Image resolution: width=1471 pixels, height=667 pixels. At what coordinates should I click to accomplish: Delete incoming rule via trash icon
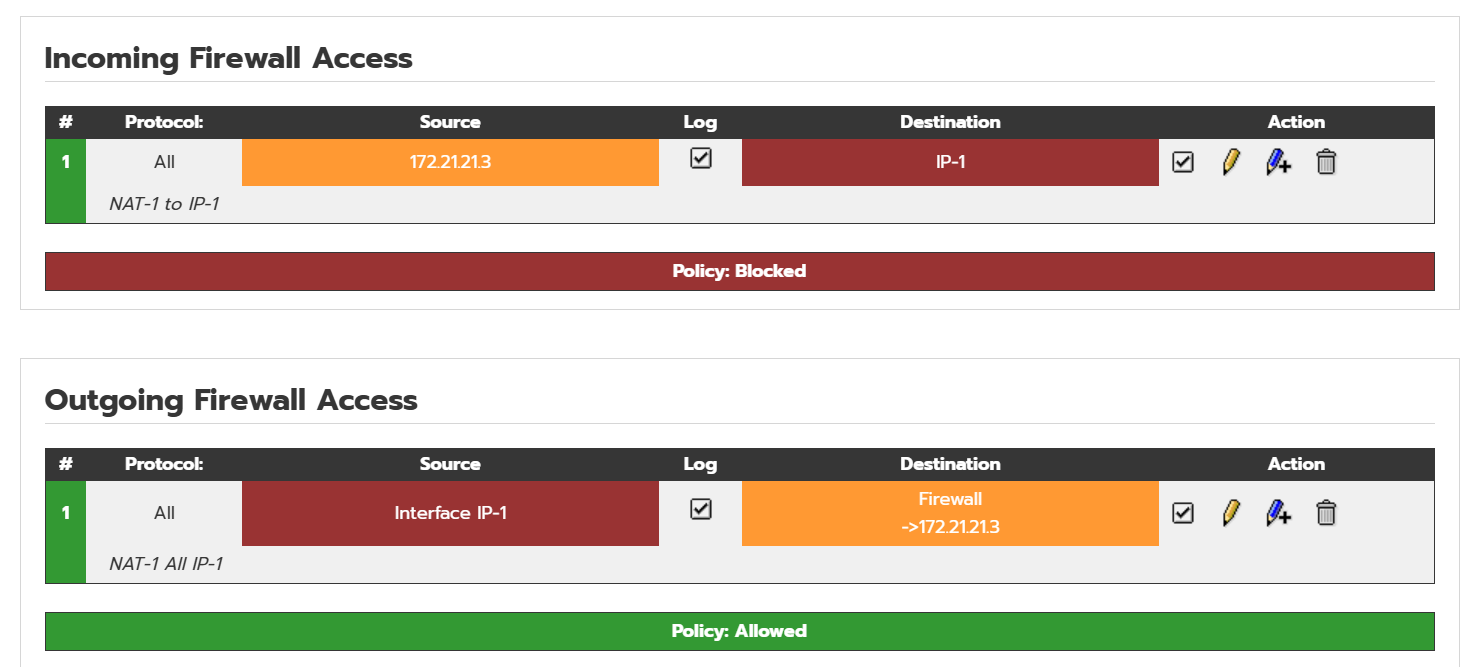[1326, 162]
